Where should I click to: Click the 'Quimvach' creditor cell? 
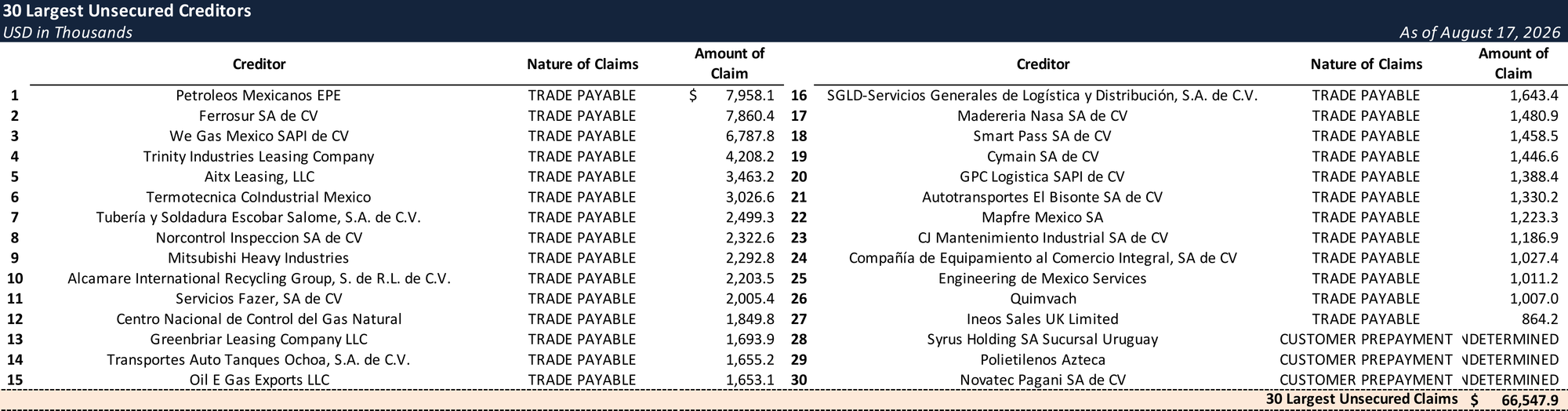coord(1043,300)
